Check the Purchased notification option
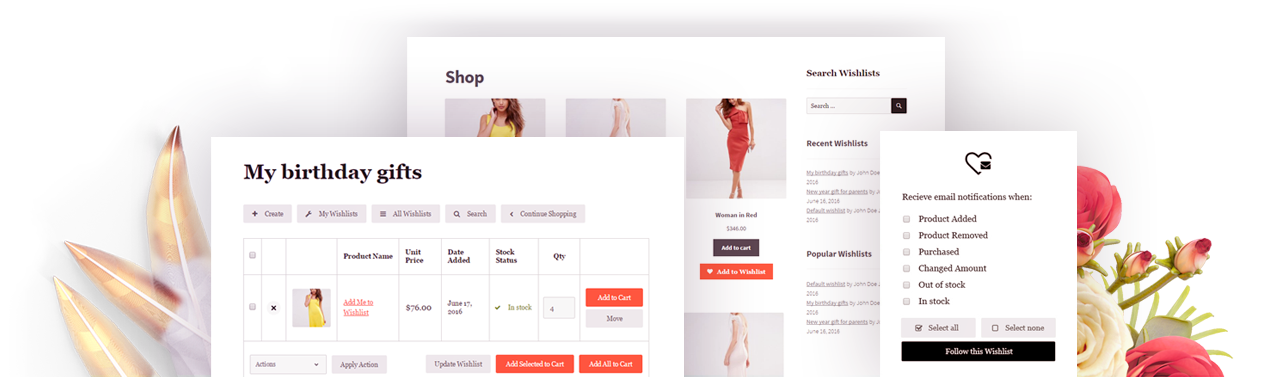Screen dimensions: 1286x377 (907, 252)
